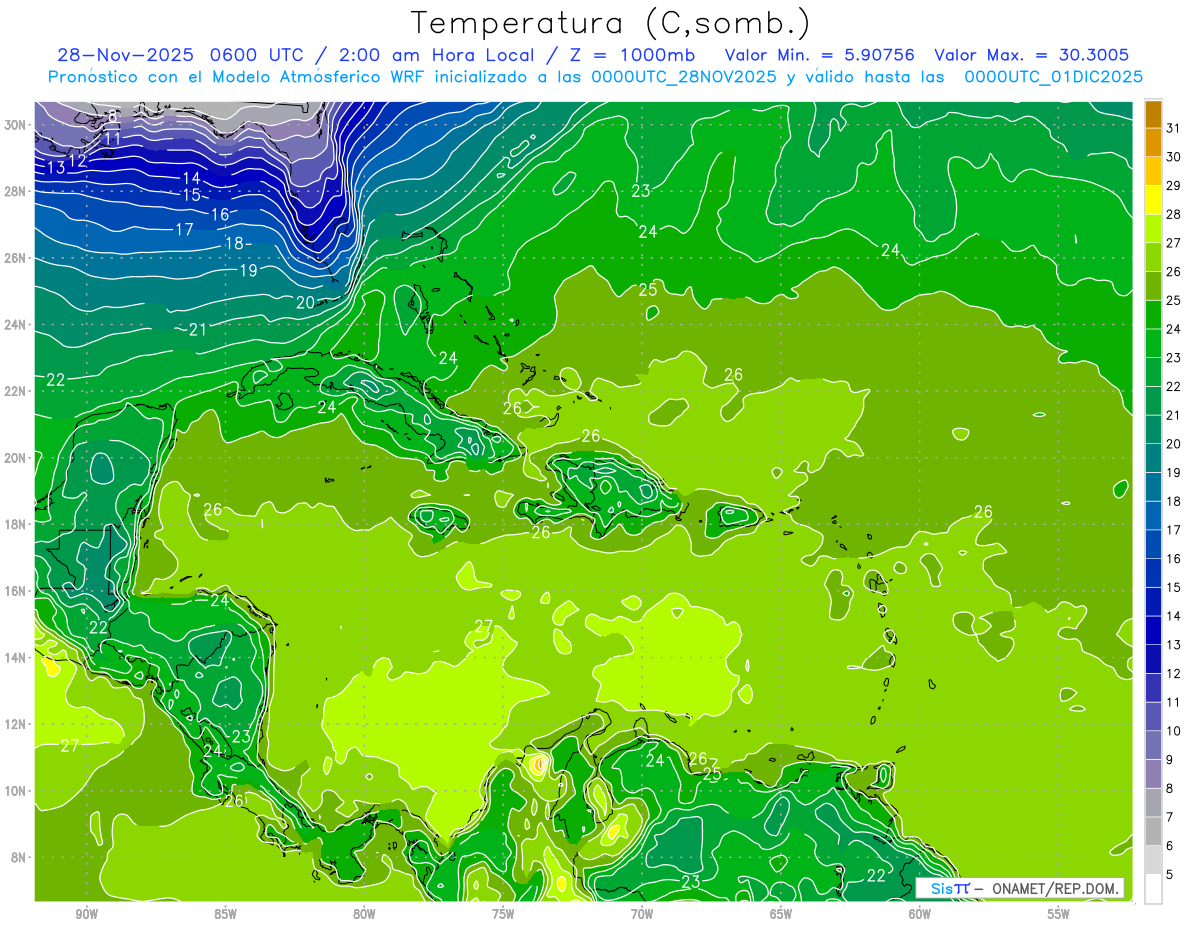The width and height of the screenshot is (1200, 927).
Task: Click the '22N' latitude axis label
Action: pos(16,391)
